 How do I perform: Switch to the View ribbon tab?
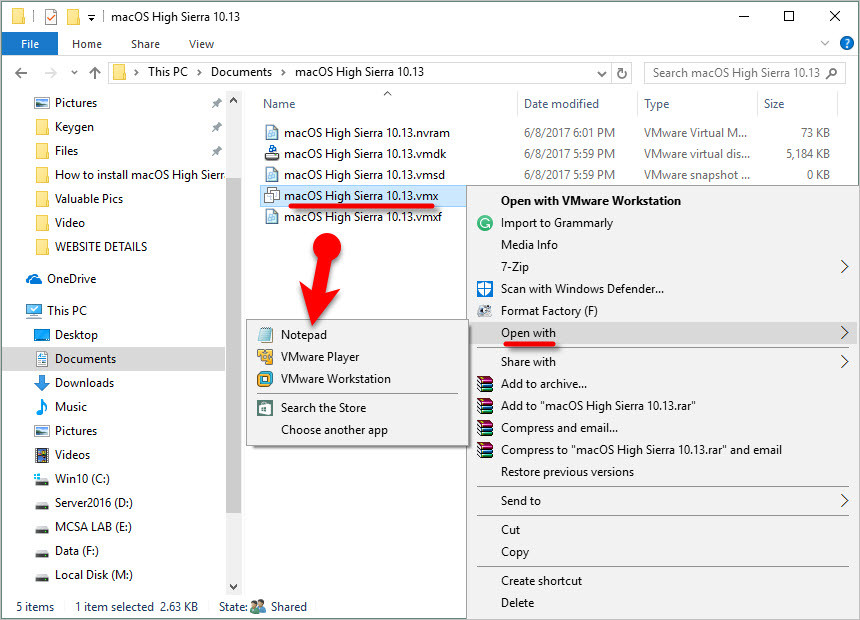(201, 44)
